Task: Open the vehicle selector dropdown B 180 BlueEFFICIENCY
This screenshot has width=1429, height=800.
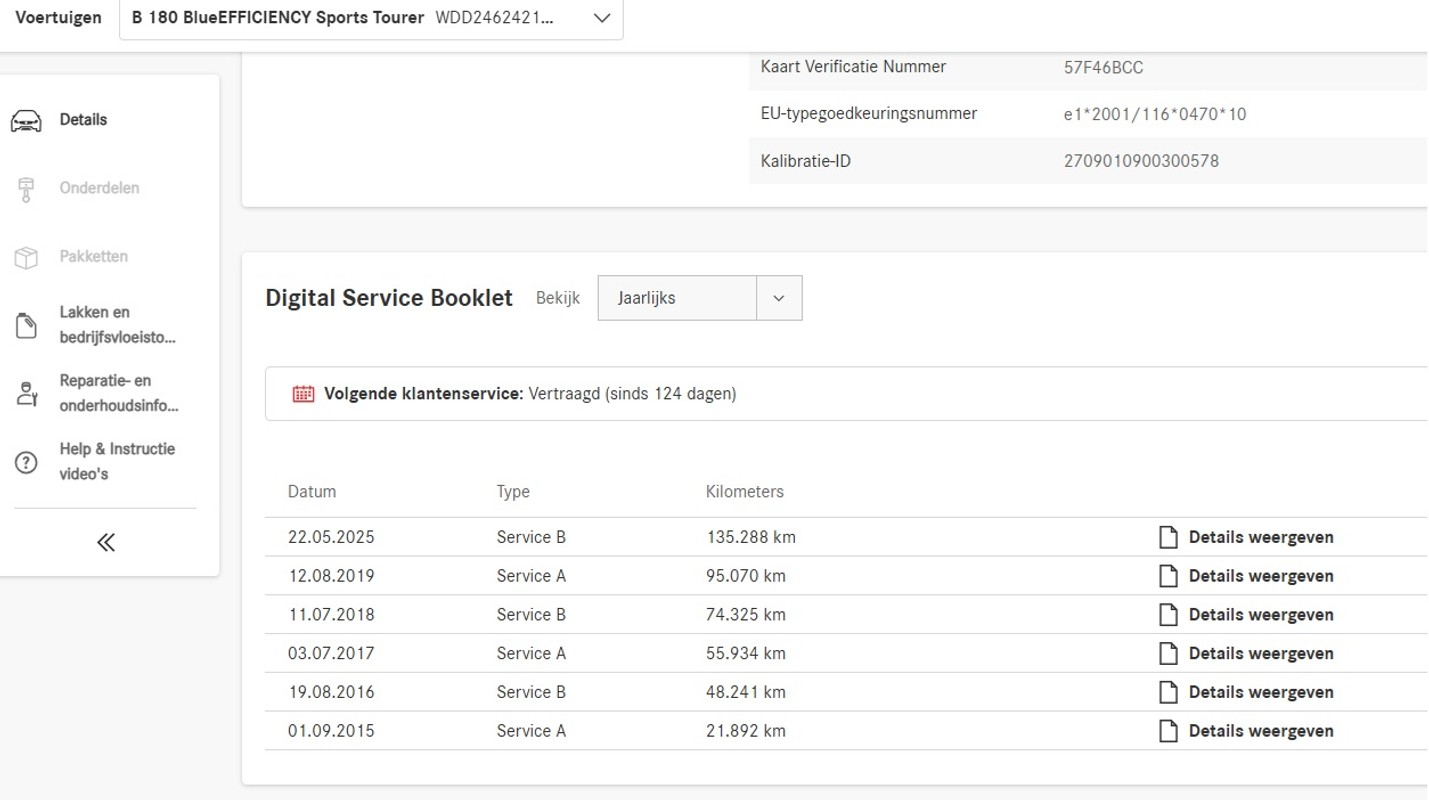Action: pos(371,19)
